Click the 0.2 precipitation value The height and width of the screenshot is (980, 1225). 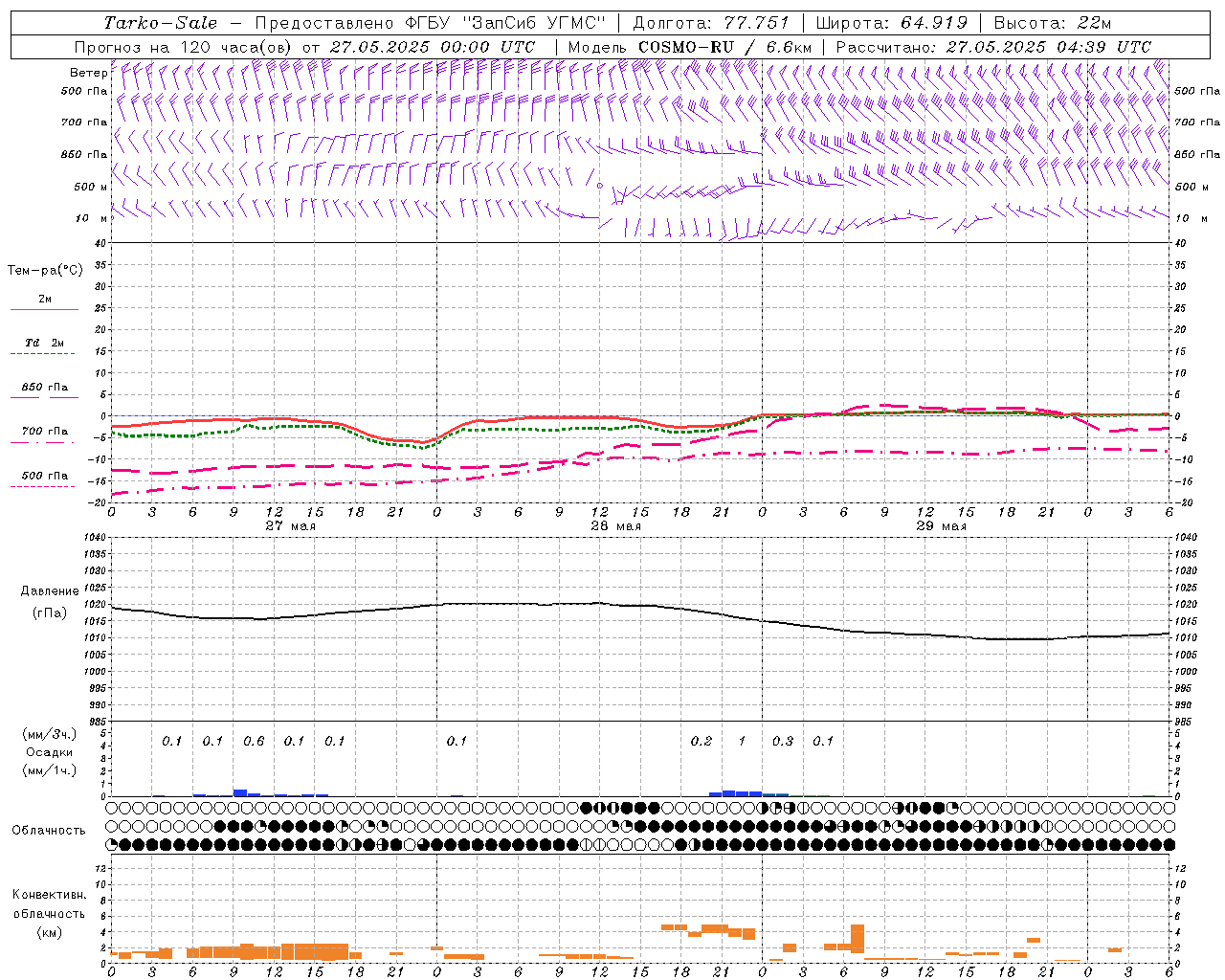[x=702, y=741]
